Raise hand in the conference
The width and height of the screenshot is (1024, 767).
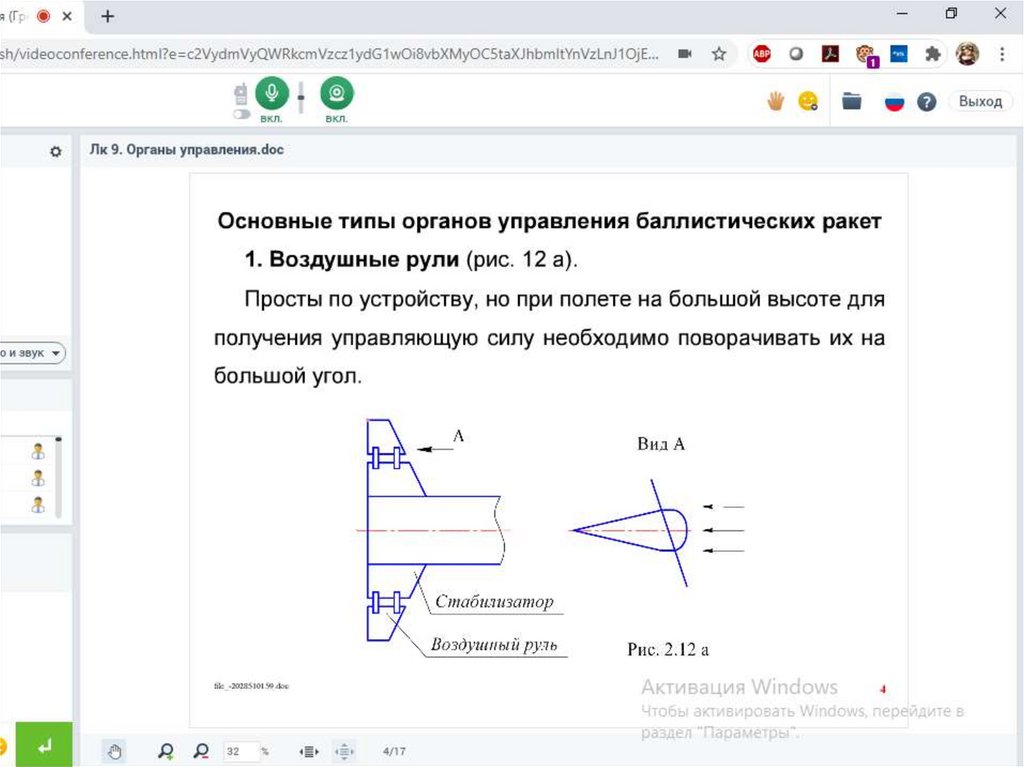tap(775, 101)
